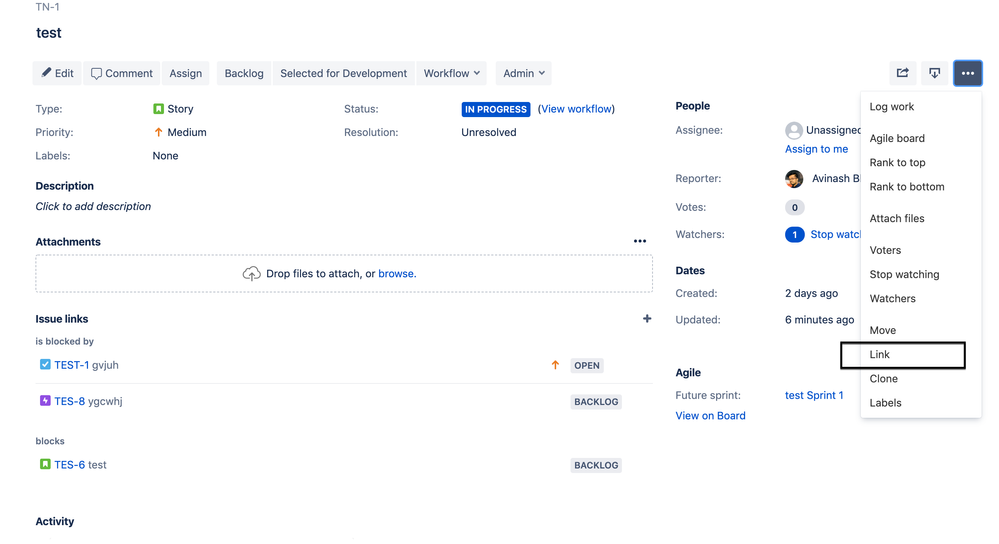
Task: Click the votes count badge
Action: pos(794,208)
